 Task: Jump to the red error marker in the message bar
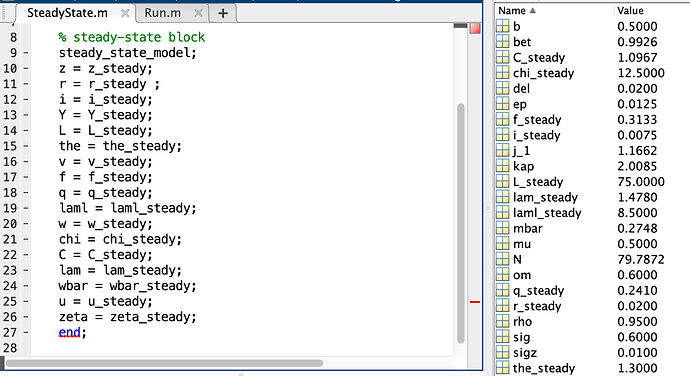point(475,302)
